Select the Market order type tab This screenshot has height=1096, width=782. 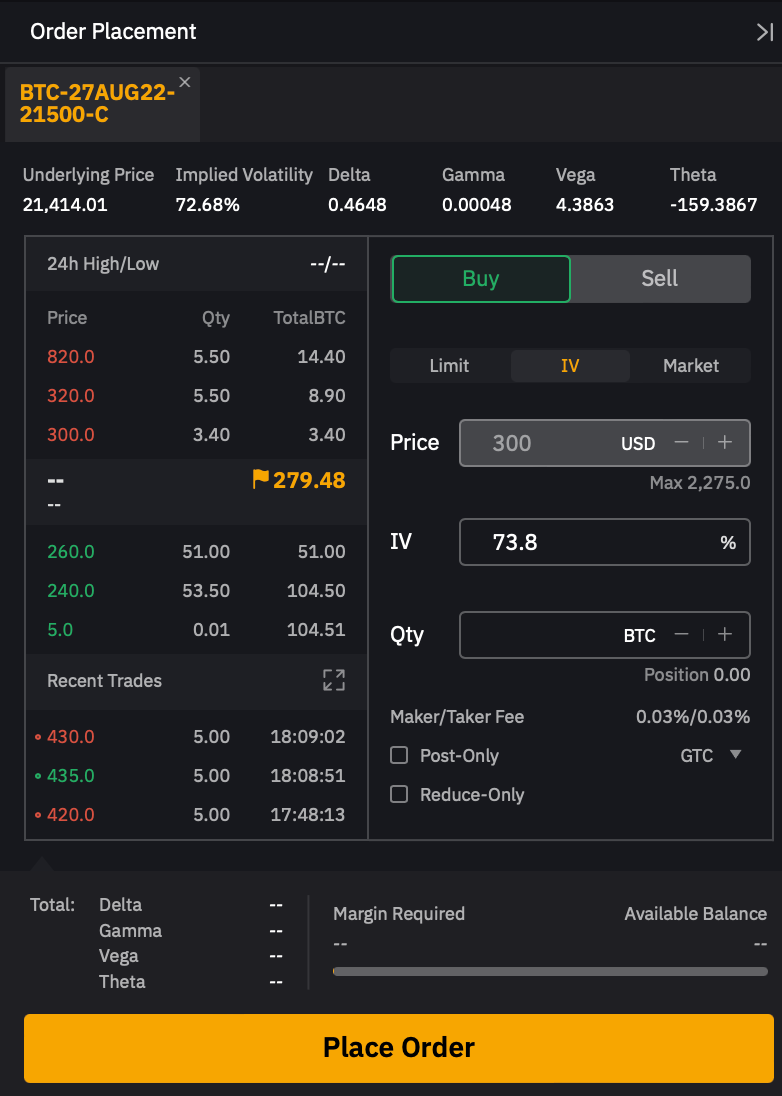(x=690, y=366)
